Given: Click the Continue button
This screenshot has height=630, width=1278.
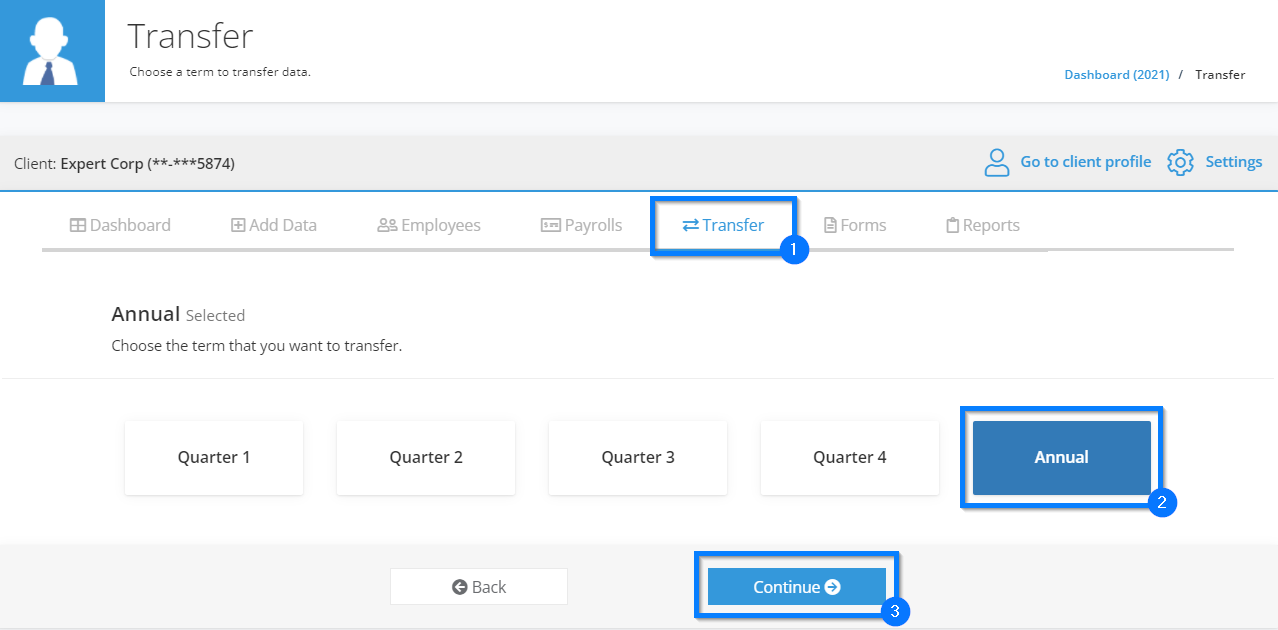Looking at the screenshot, I should tap(797, 587).
